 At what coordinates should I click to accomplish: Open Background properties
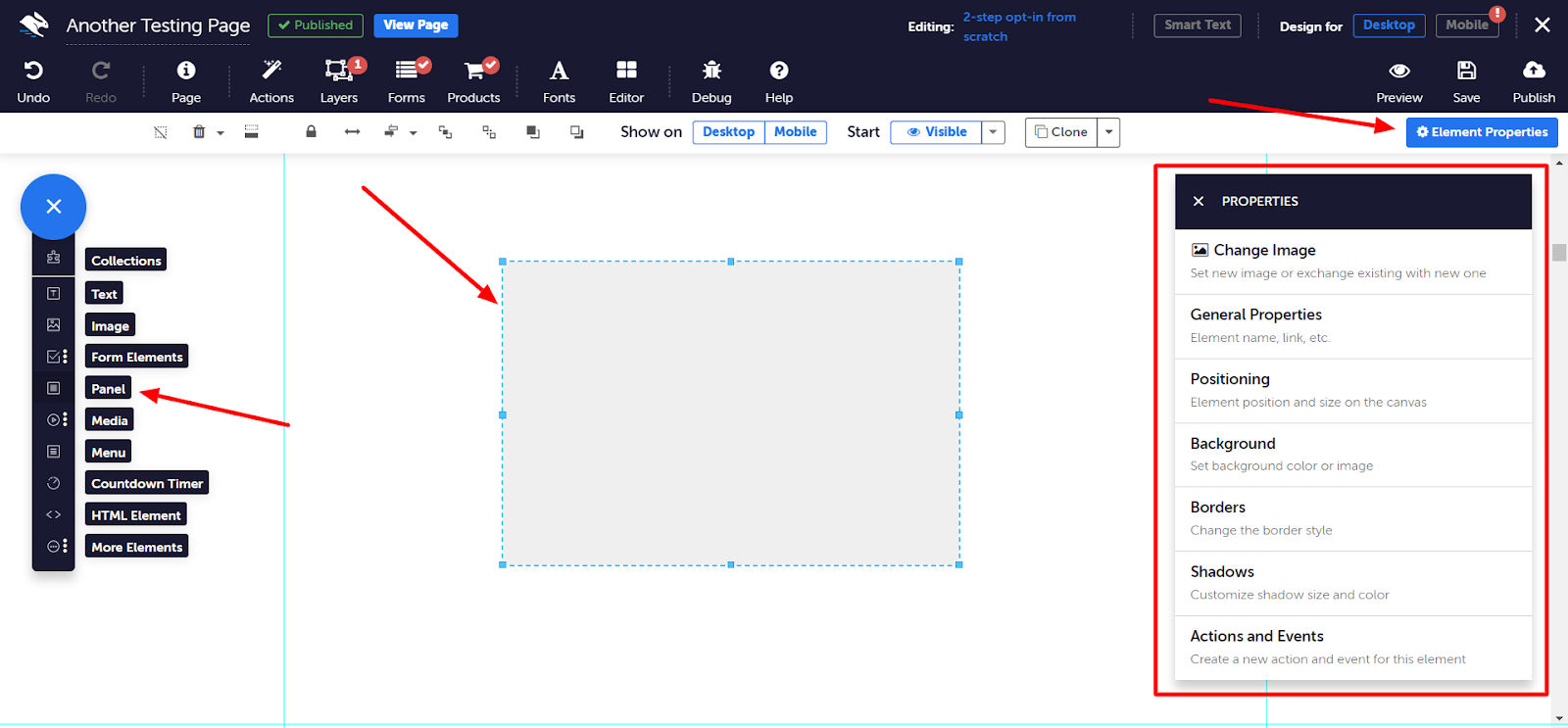point(1353,455)
